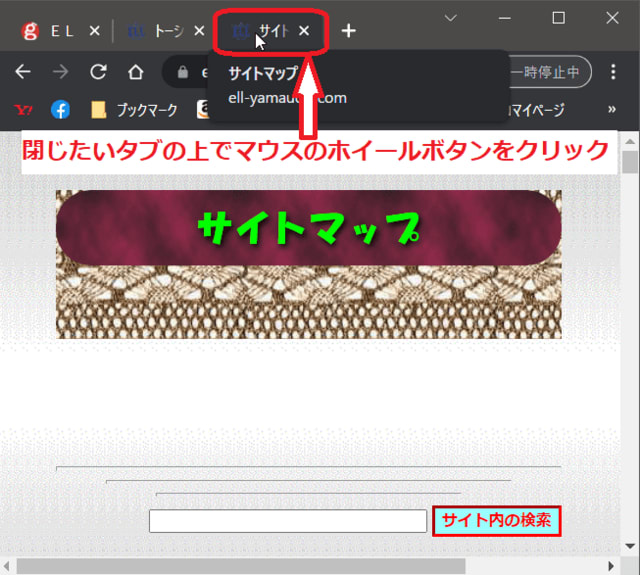
Task: Show hidden bookmarks with overflow chevron
Action: click(x=612, y=109)
